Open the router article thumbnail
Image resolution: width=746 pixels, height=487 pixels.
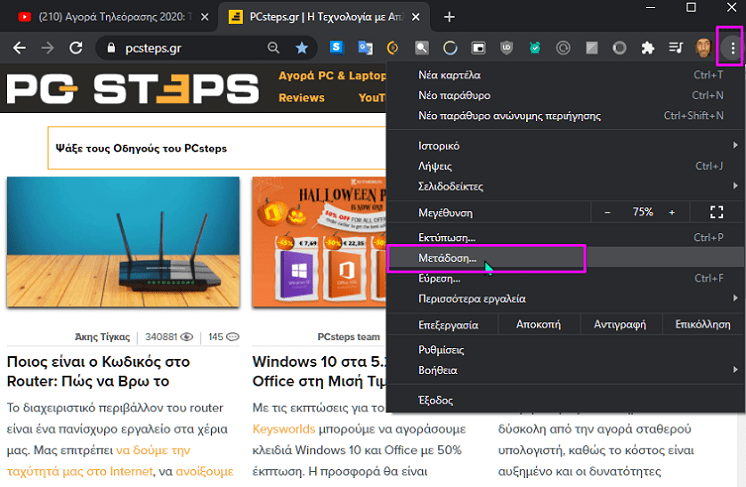point(123,242)
